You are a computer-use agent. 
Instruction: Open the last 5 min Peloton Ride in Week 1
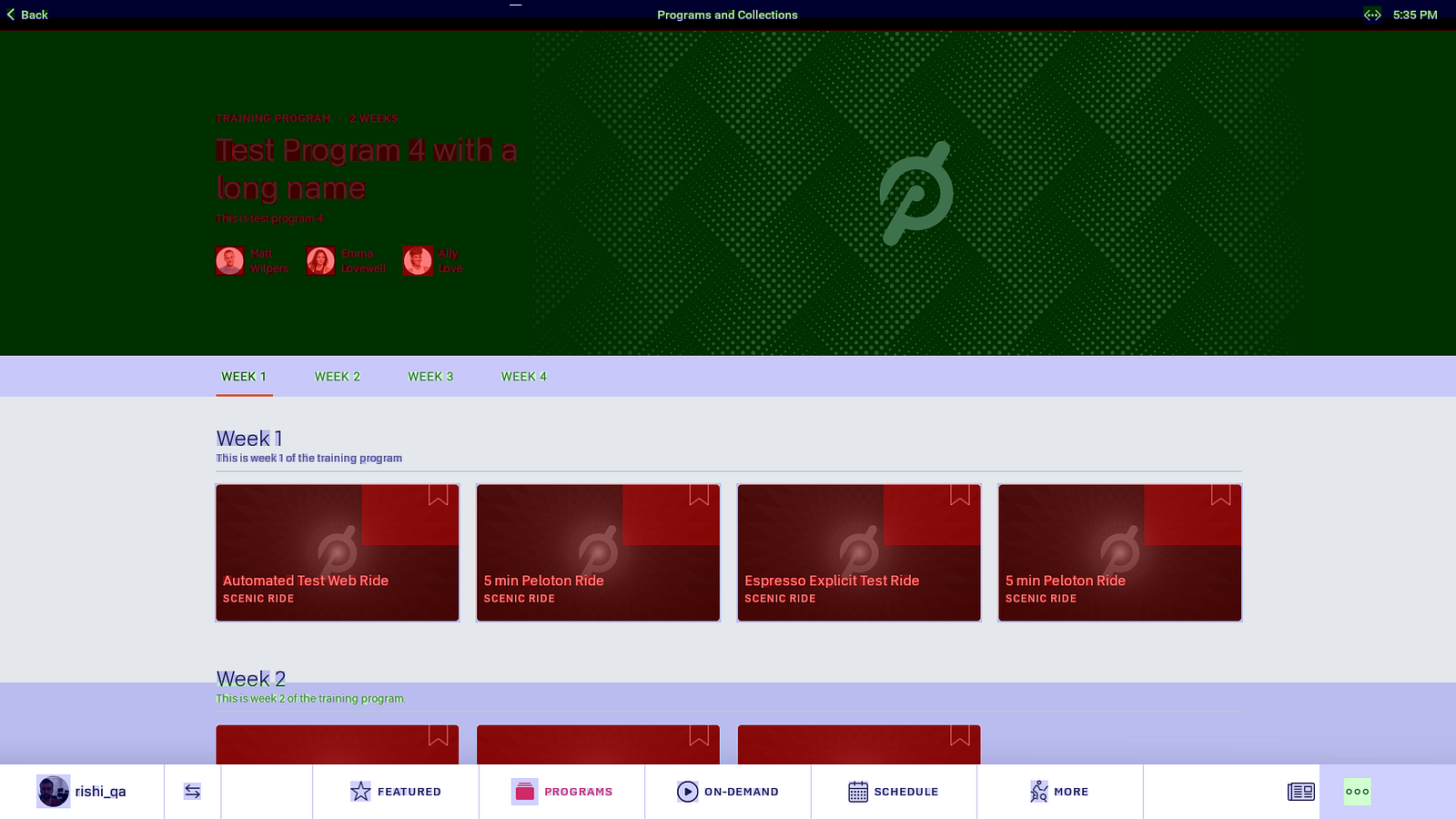tap(1120, 552)
